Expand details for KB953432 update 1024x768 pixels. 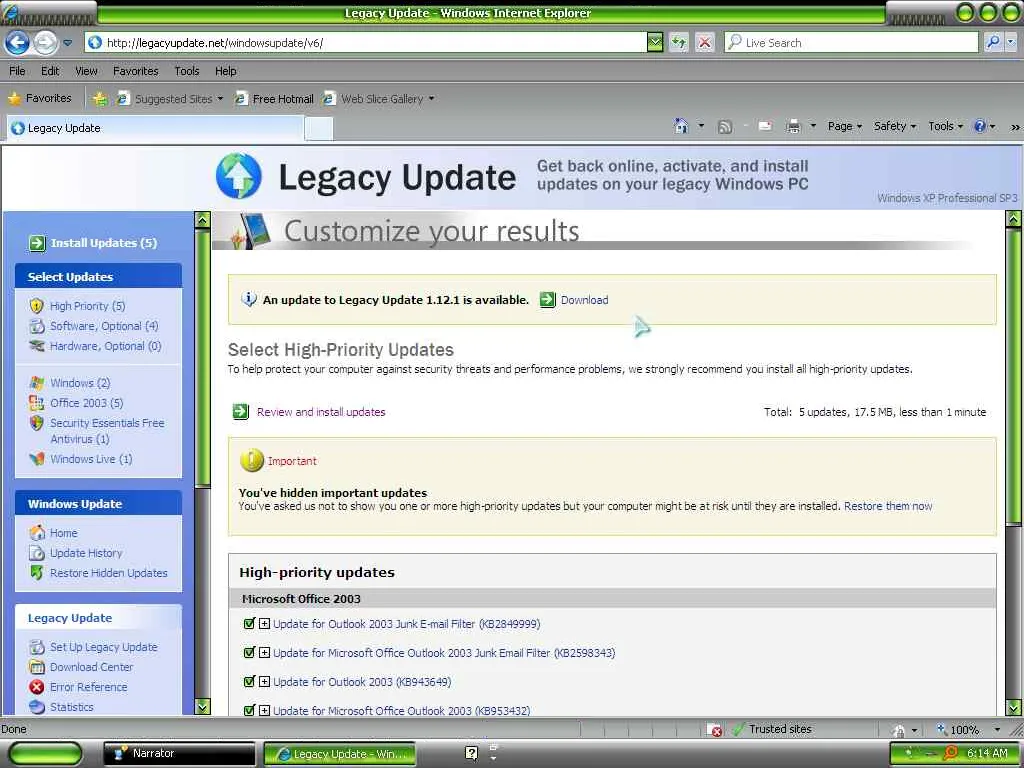click(x=264, y=710)
